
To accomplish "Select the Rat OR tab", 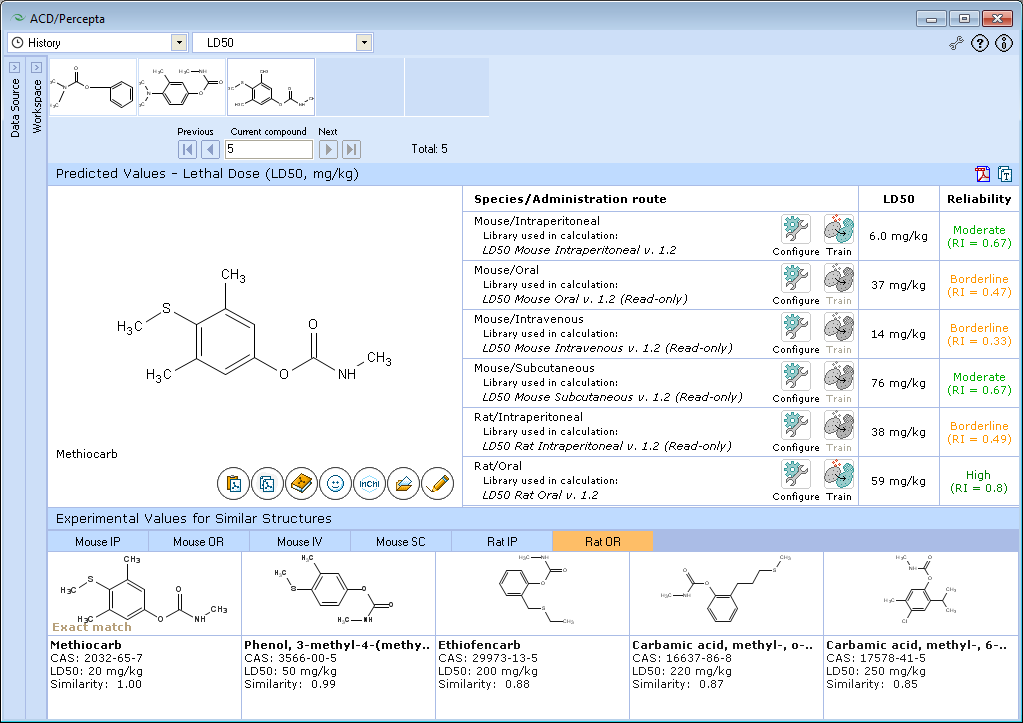I will point(603,542).
